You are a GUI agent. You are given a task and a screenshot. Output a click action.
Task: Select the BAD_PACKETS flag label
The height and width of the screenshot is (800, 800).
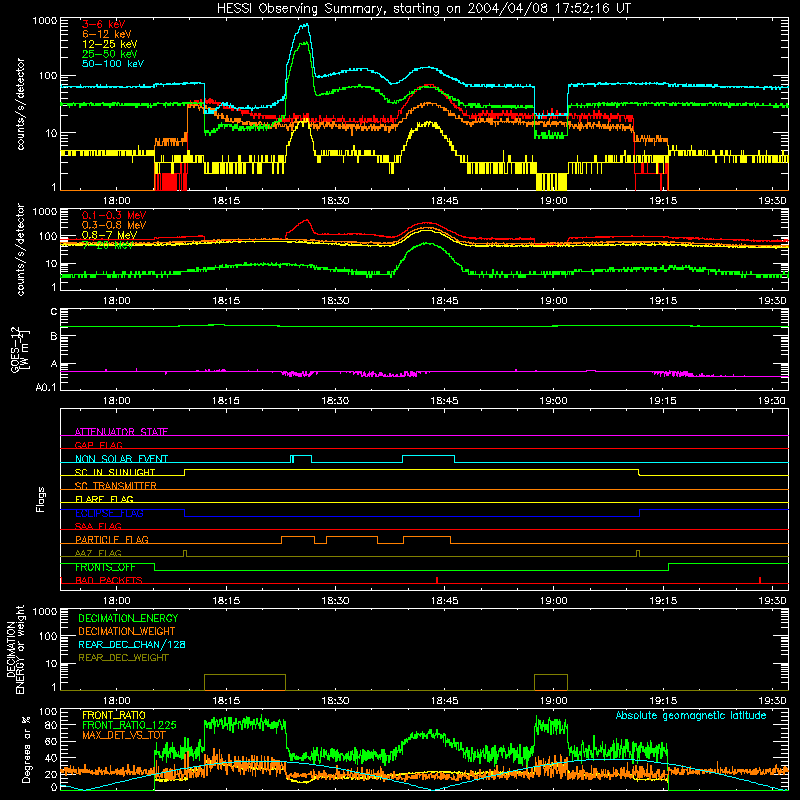pos(109,580)
